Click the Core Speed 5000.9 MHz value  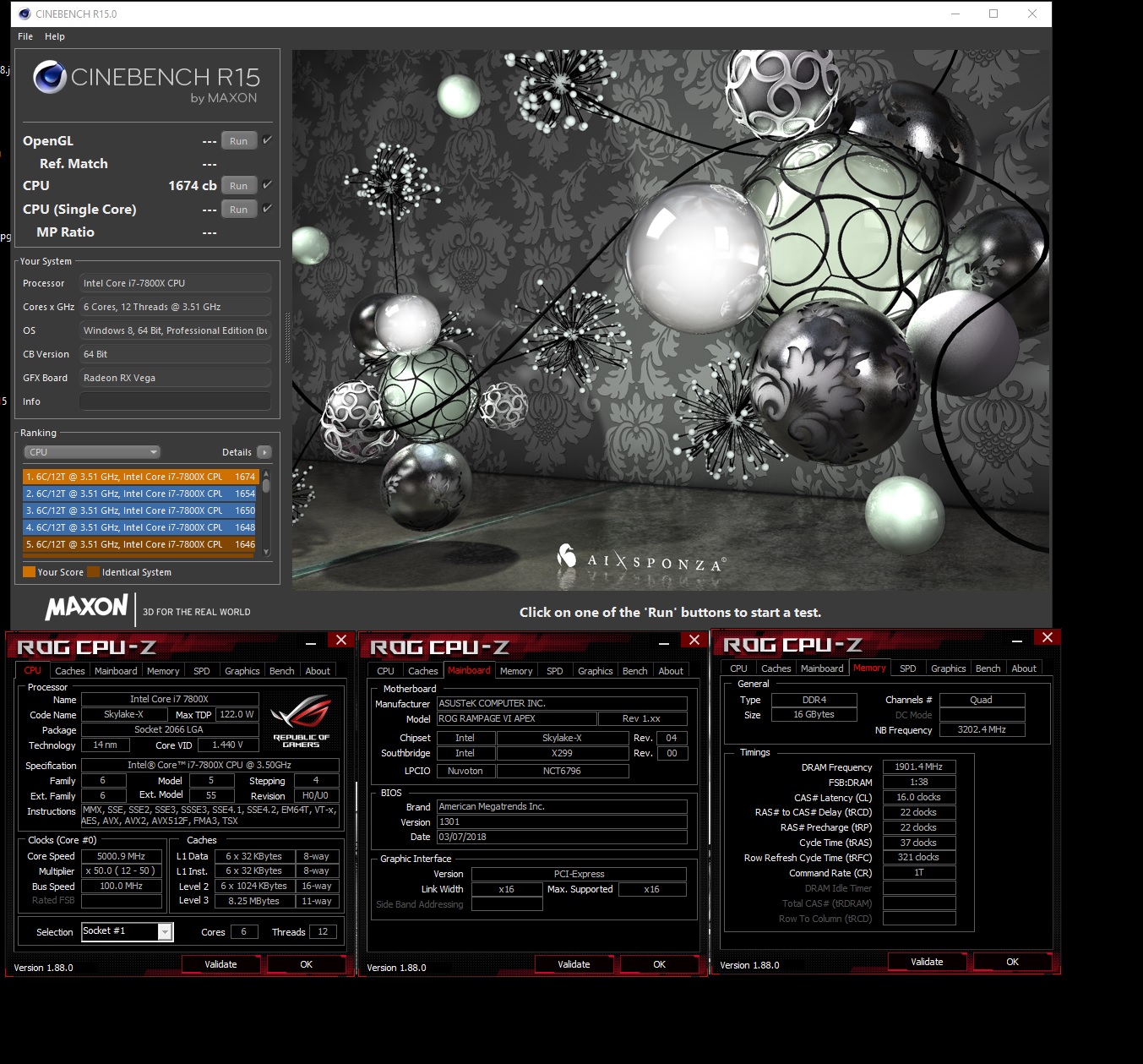121,856
